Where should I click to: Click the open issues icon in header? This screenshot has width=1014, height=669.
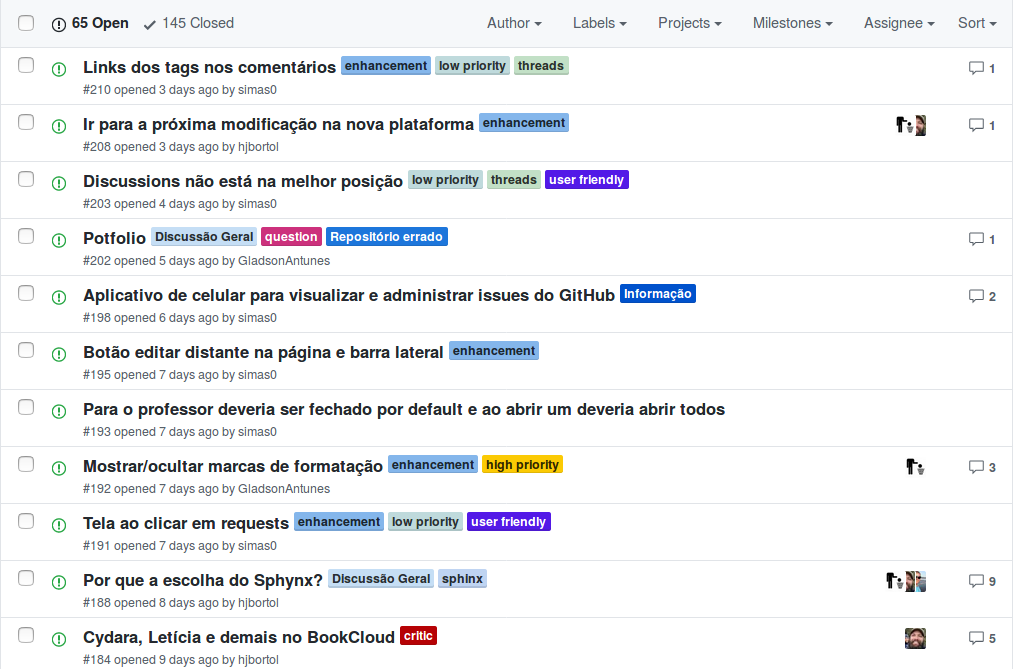[59, 25]
